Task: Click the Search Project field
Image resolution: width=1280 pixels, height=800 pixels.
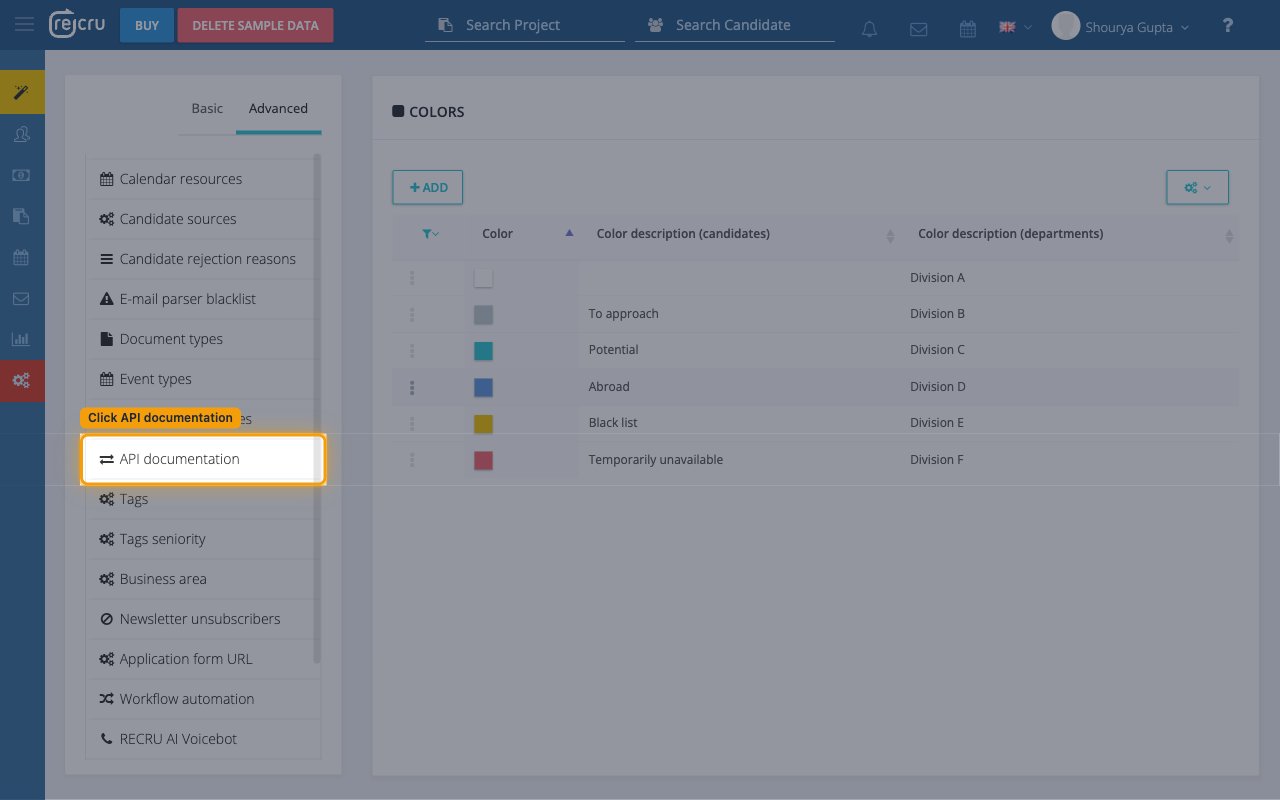Action: click(x=525, y=25)
